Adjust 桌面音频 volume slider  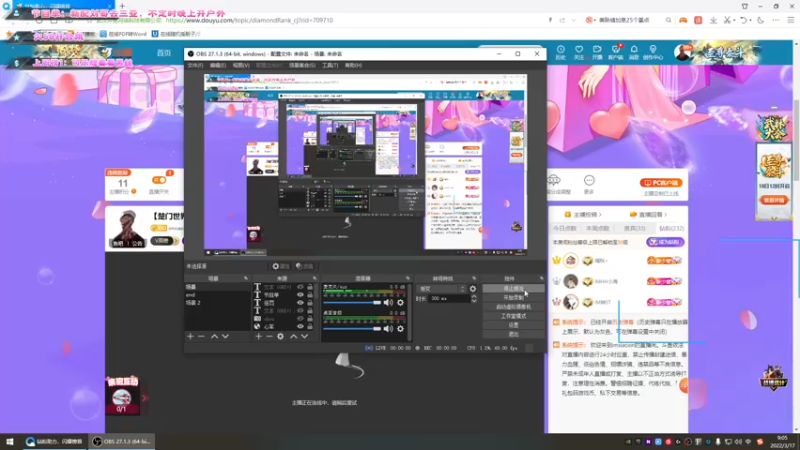click(352, 329)
